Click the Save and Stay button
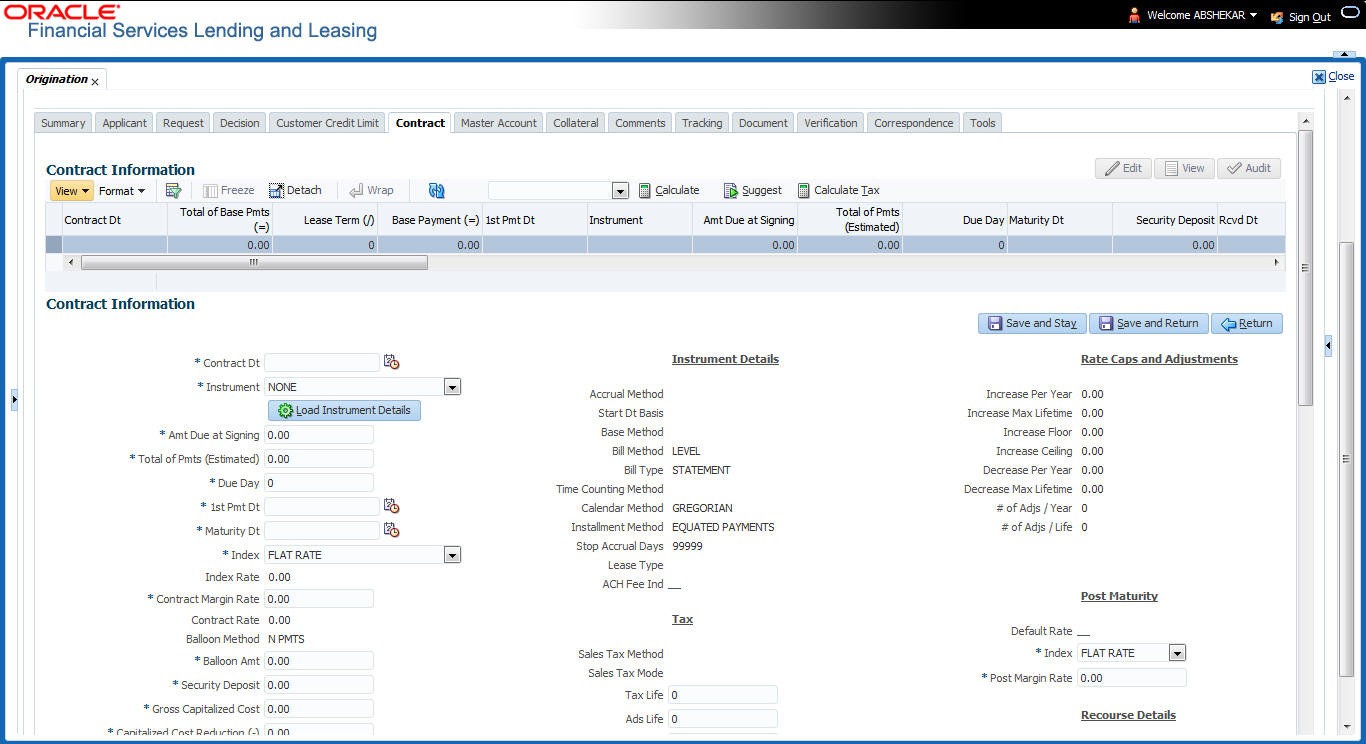1366x744 pixels. click(x=1032, y=323)
